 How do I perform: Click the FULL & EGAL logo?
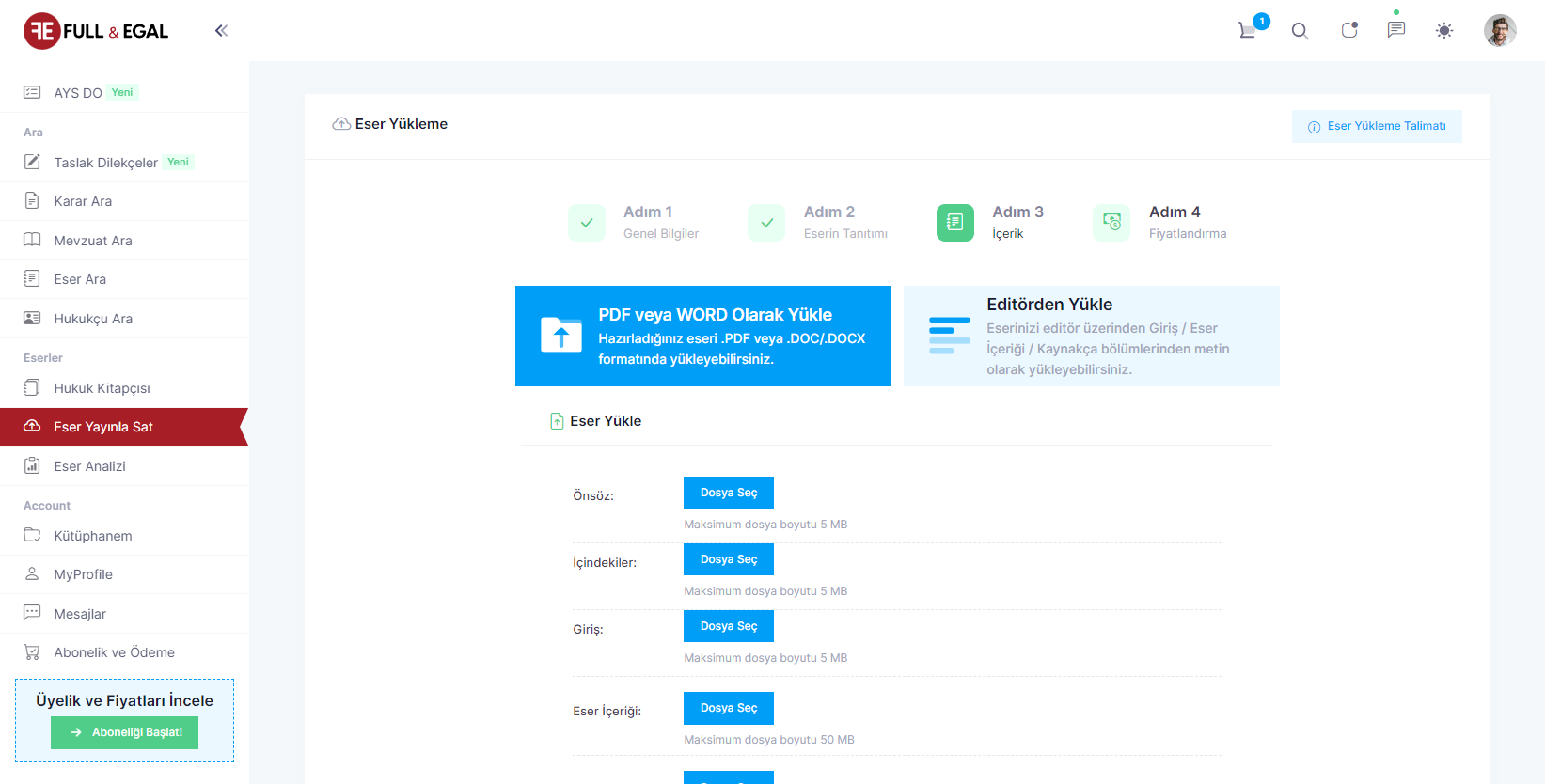pos(96,31)
